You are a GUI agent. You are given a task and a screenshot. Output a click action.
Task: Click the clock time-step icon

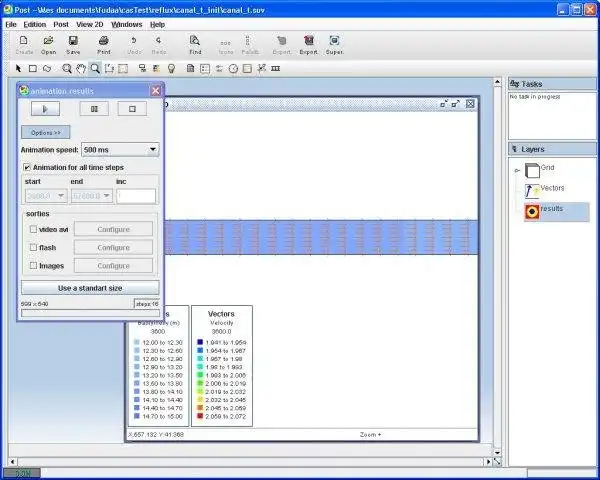[233, 69]
